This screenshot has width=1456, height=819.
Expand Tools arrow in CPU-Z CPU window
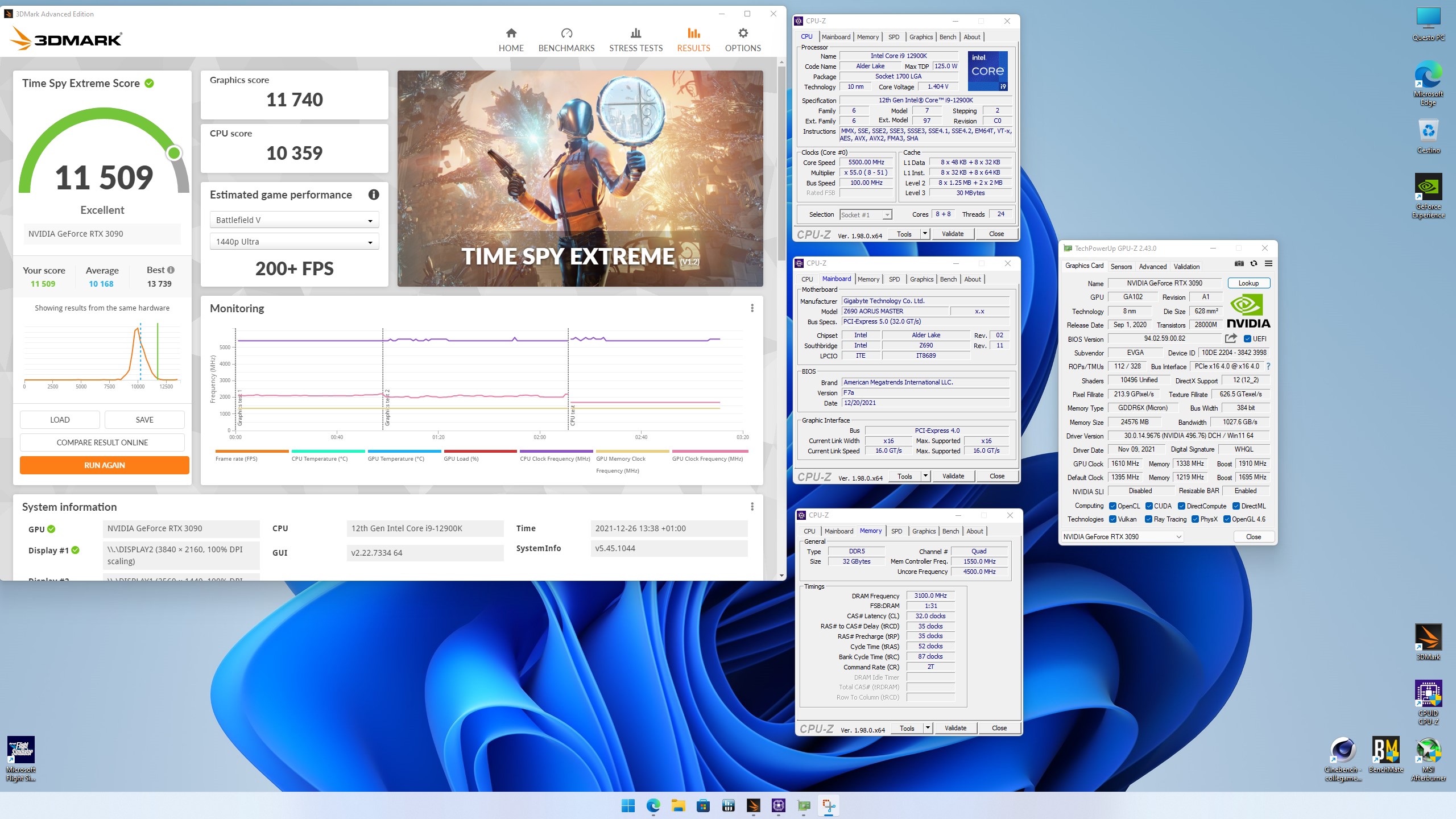point(925,234)
